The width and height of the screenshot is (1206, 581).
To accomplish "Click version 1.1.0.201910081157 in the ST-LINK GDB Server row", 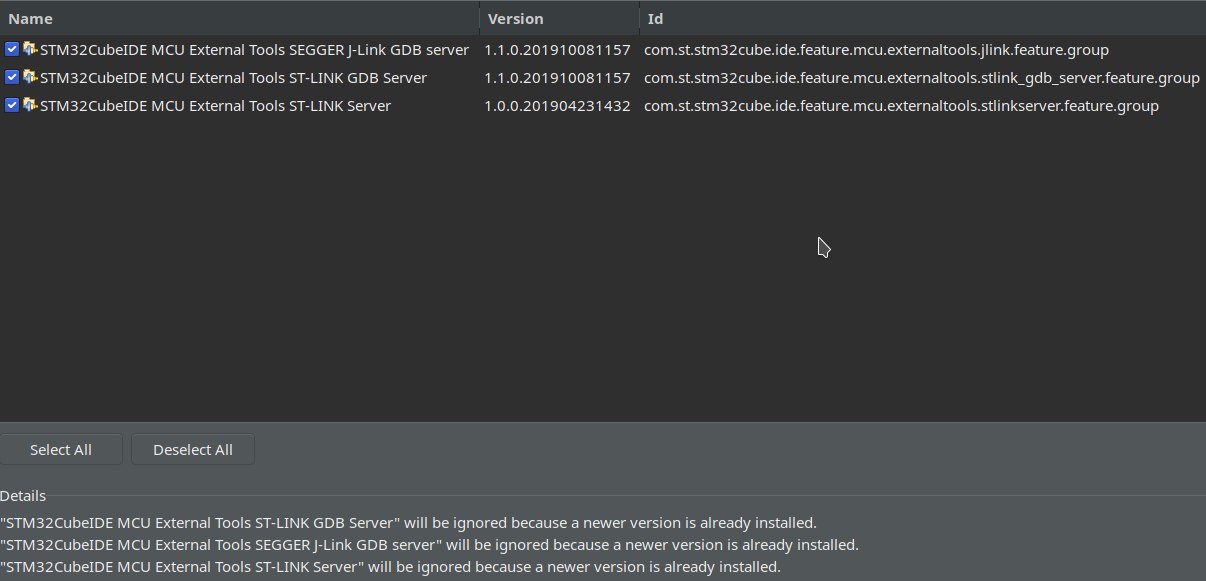I will click(x=557, y=77).
